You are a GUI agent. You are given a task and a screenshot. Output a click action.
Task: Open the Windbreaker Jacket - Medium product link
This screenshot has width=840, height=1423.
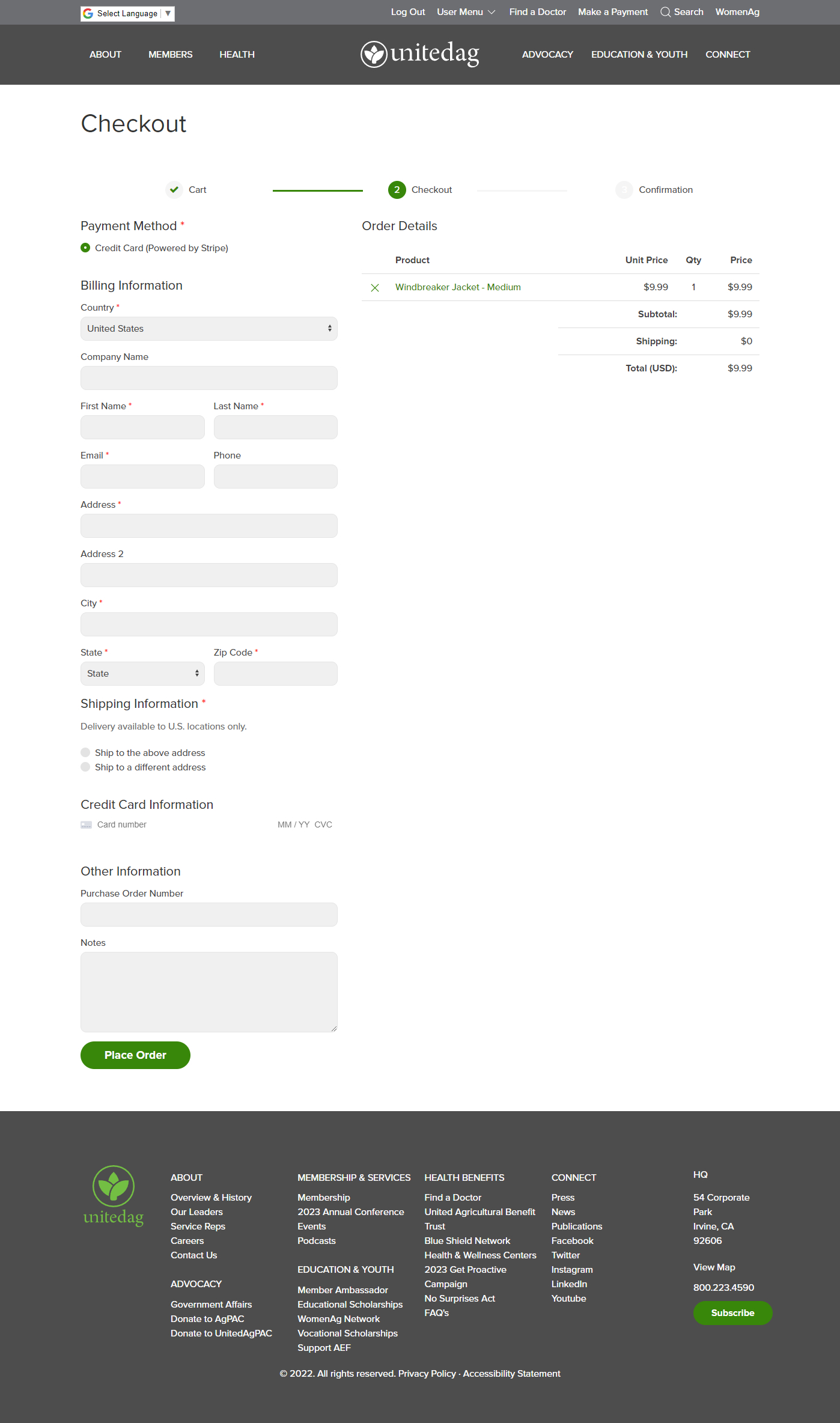(458, 287)
